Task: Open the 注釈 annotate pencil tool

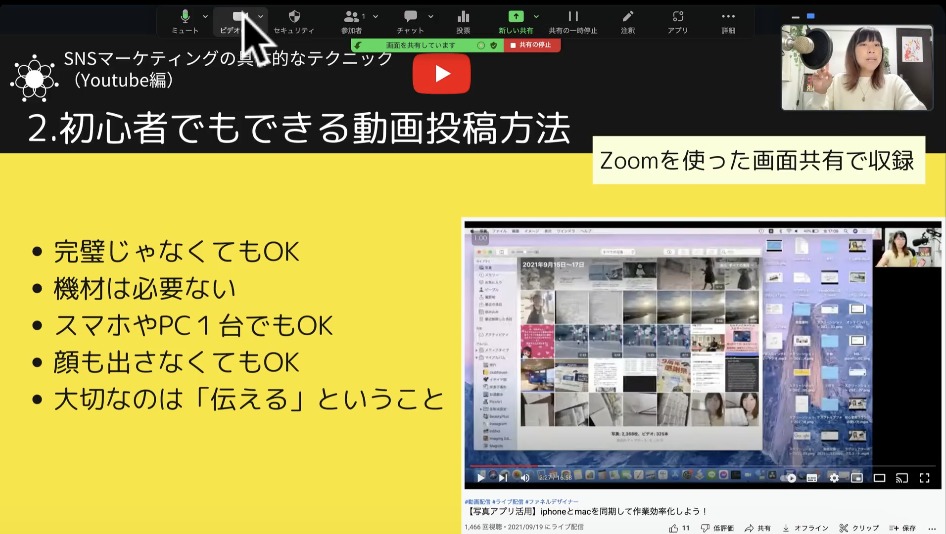Action: point(627,21)
